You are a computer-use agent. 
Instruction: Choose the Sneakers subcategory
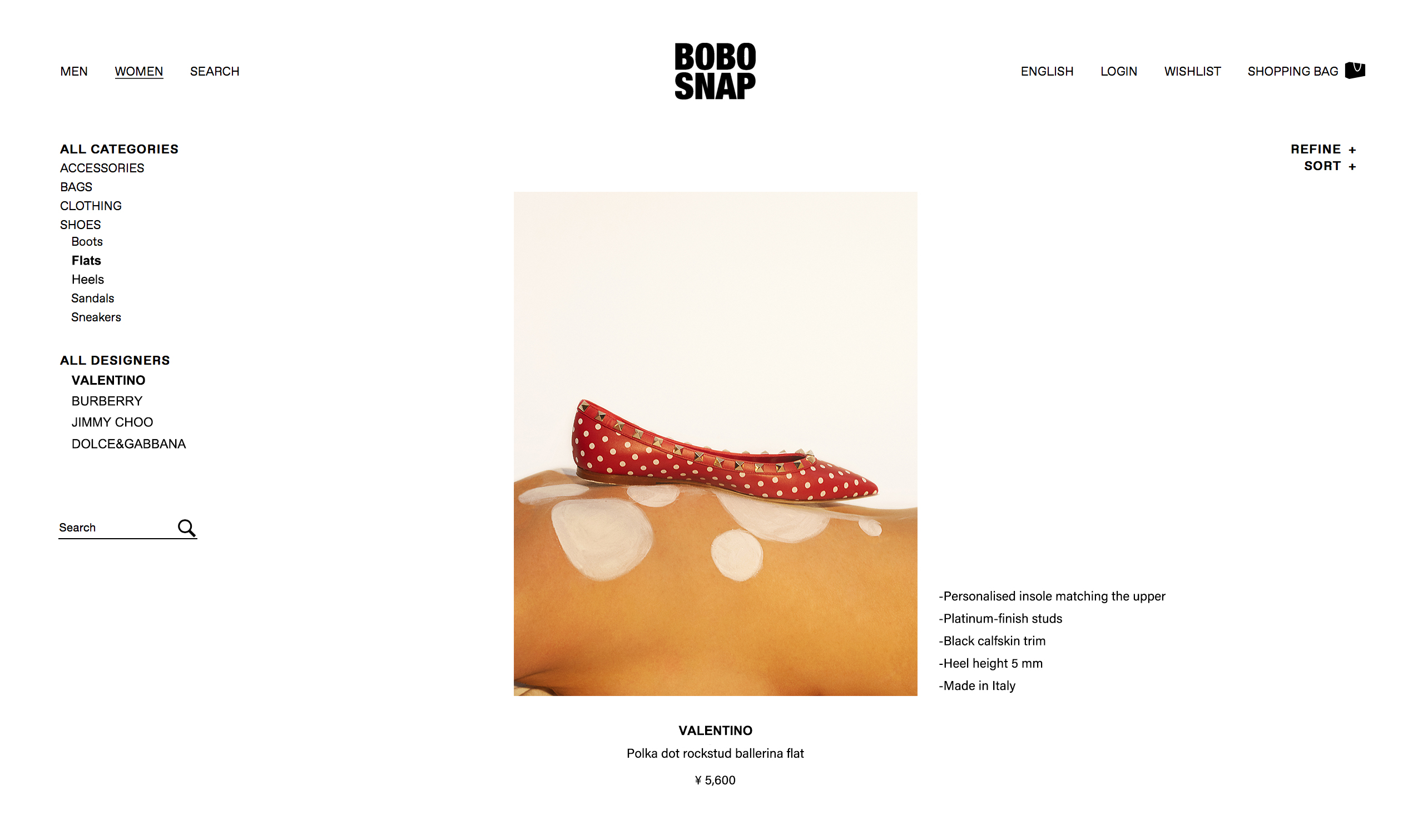click(96, 317)
